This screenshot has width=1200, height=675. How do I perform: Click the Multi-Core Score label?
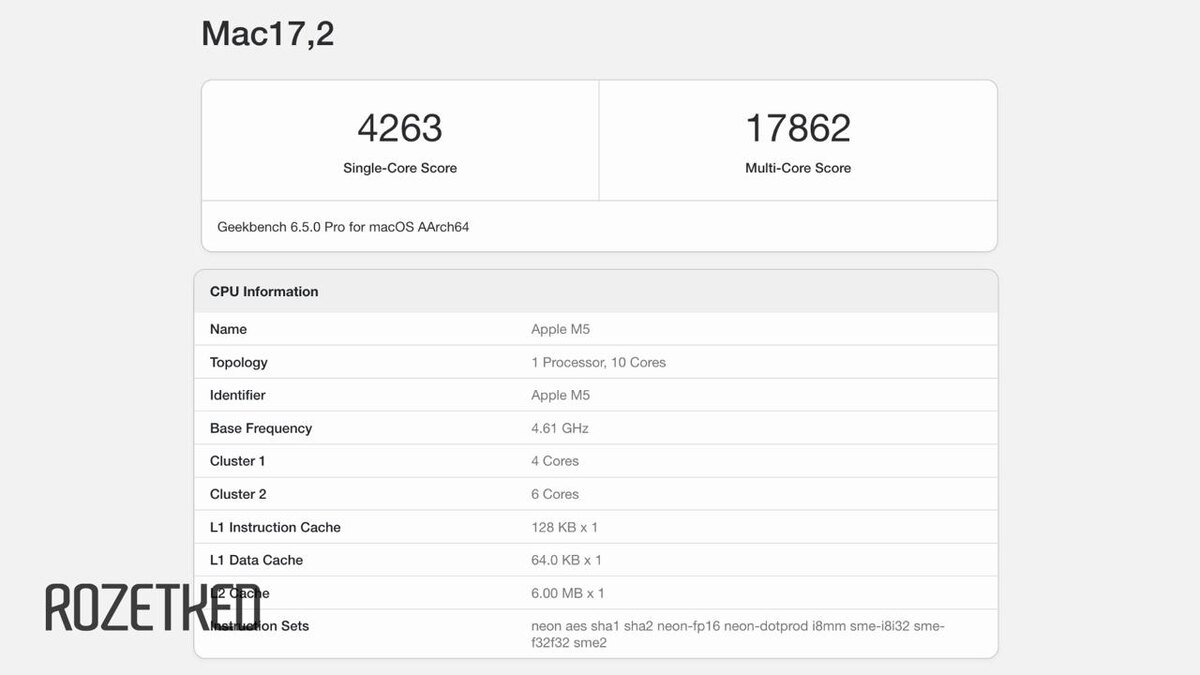(x=798, y=168)
